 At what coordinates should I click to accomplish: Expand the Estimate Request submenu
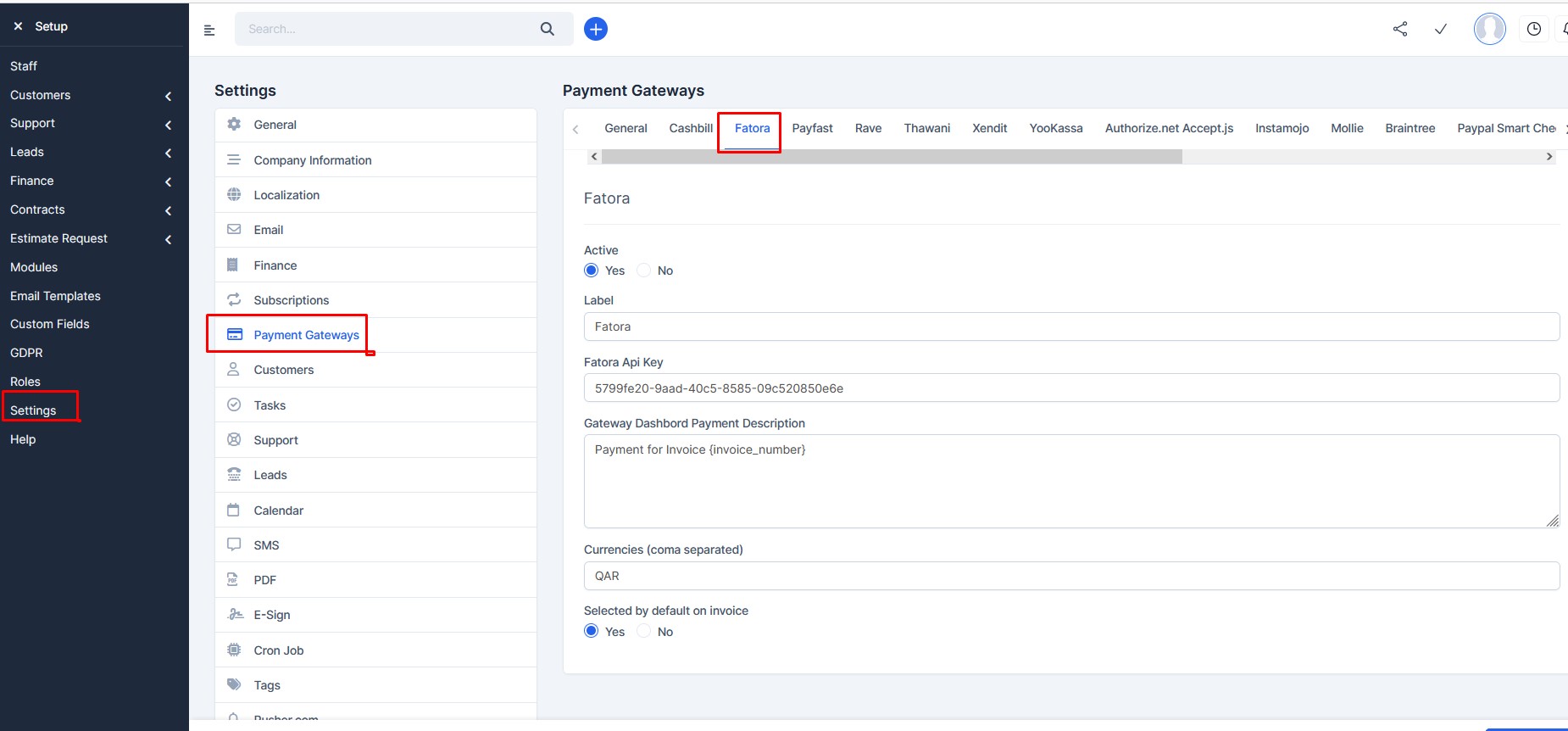tap(168, 239)
